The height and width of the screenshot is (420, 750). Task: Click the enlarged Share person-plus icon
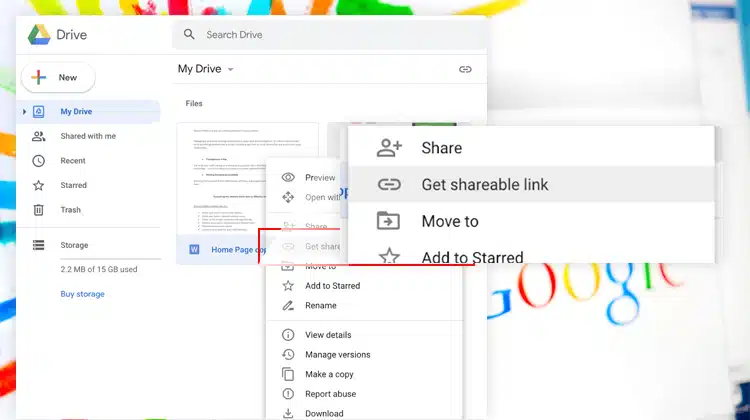coord(389,148)
